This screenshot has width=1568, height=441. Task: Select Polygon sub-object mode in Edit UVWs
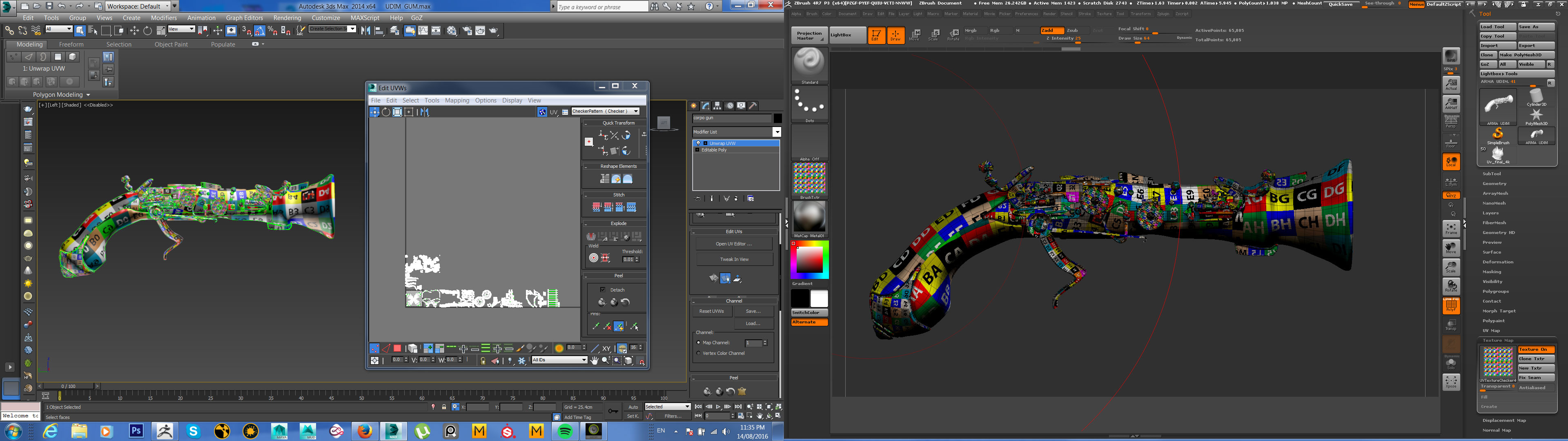397,348
